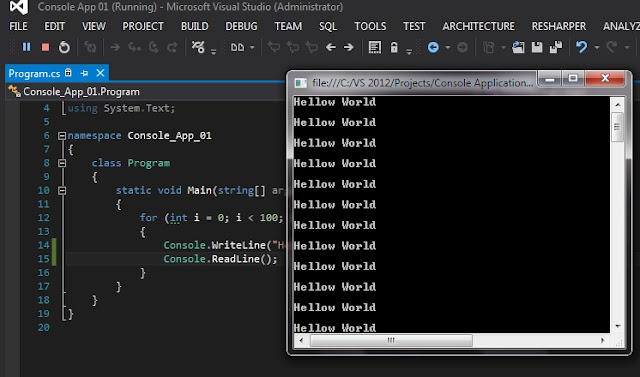Click the hex display toggle icon

pos(237,47)
